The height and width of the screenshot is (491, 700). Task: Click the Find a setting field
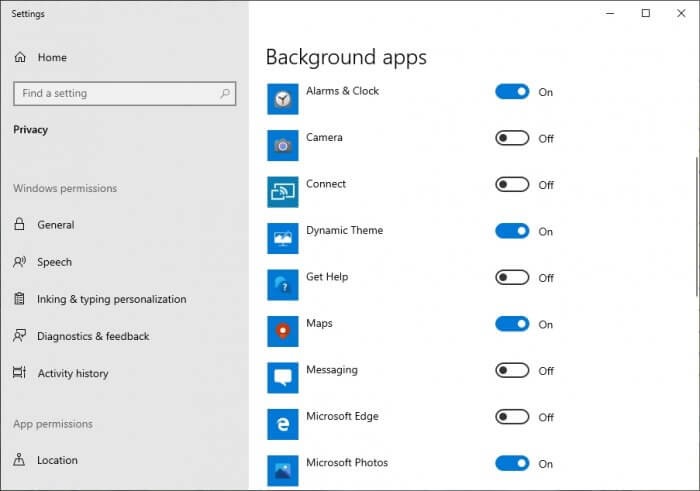pos(125,93)
